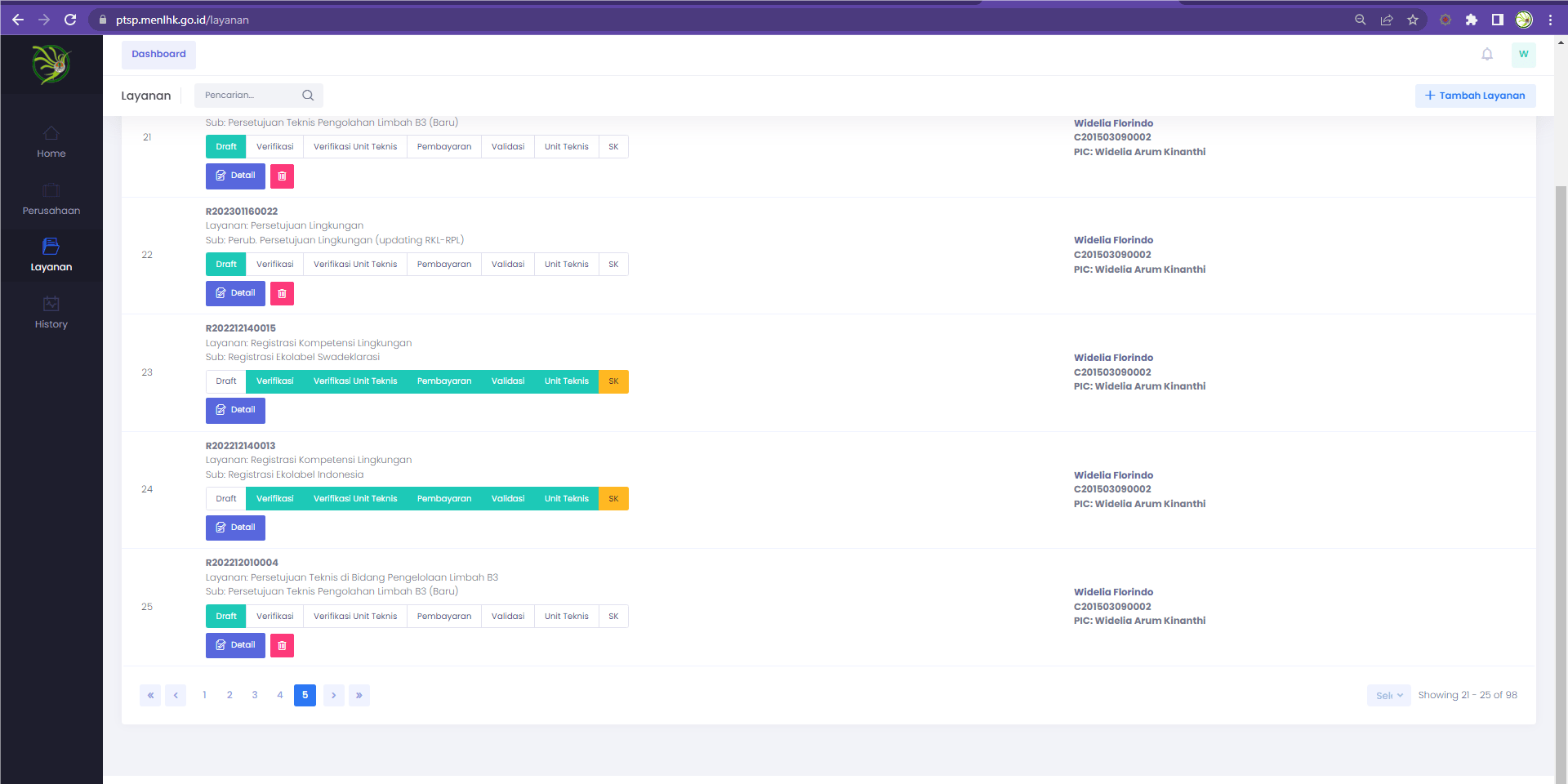Open the user avatar W menu

pos(1523,55)
